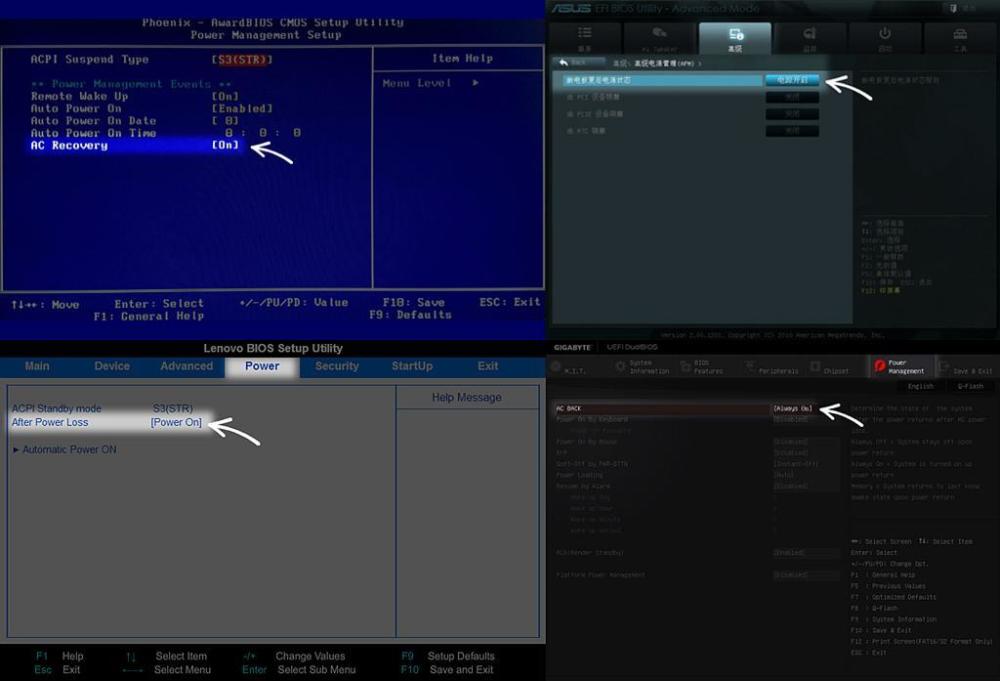Open the highlighted ASUS power state value box
The height and width of the screenshot is (681, 1000).
(x=792, y=80)
